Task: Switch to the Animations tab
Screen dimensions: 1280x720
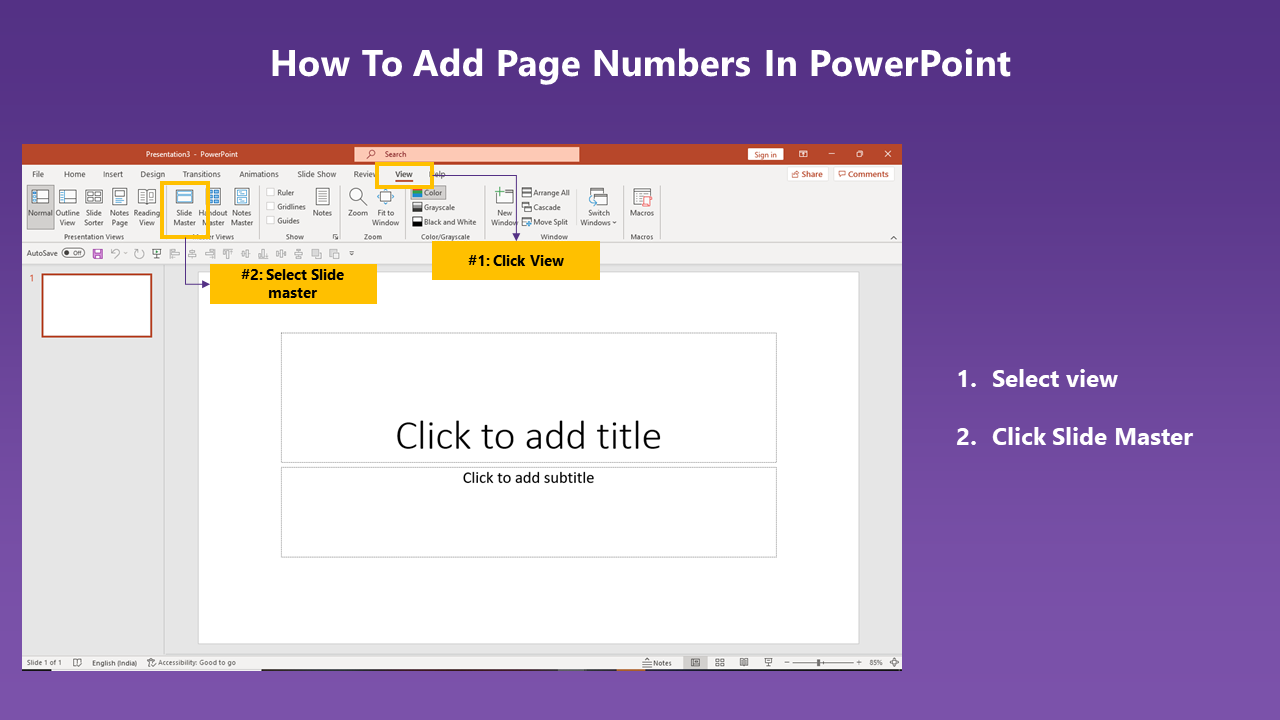Action: [259, 174]
